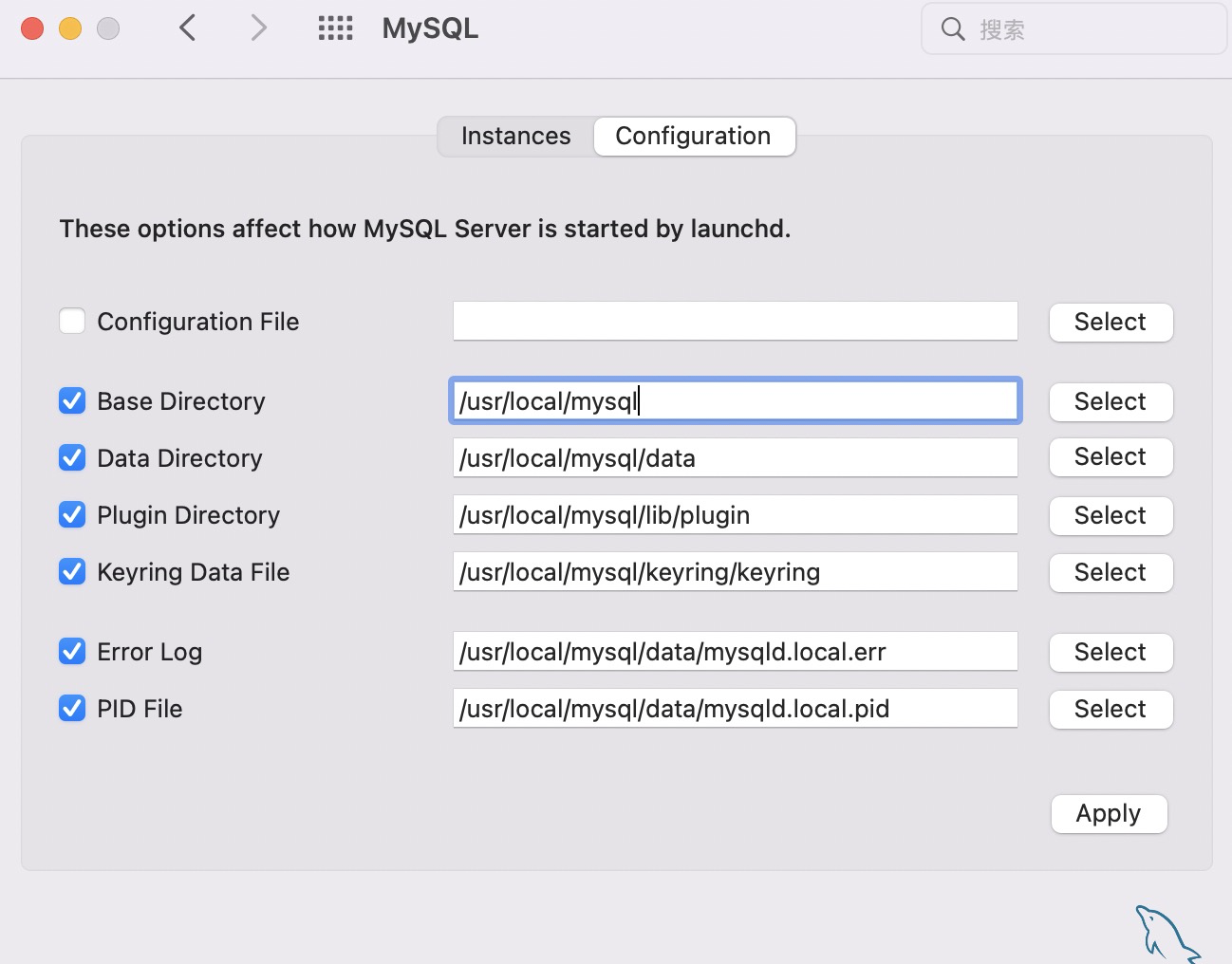The height and width of the screenshot is (964, 1232).
Task: Disable the Error Log checkbox
Action: pos(72,651)
